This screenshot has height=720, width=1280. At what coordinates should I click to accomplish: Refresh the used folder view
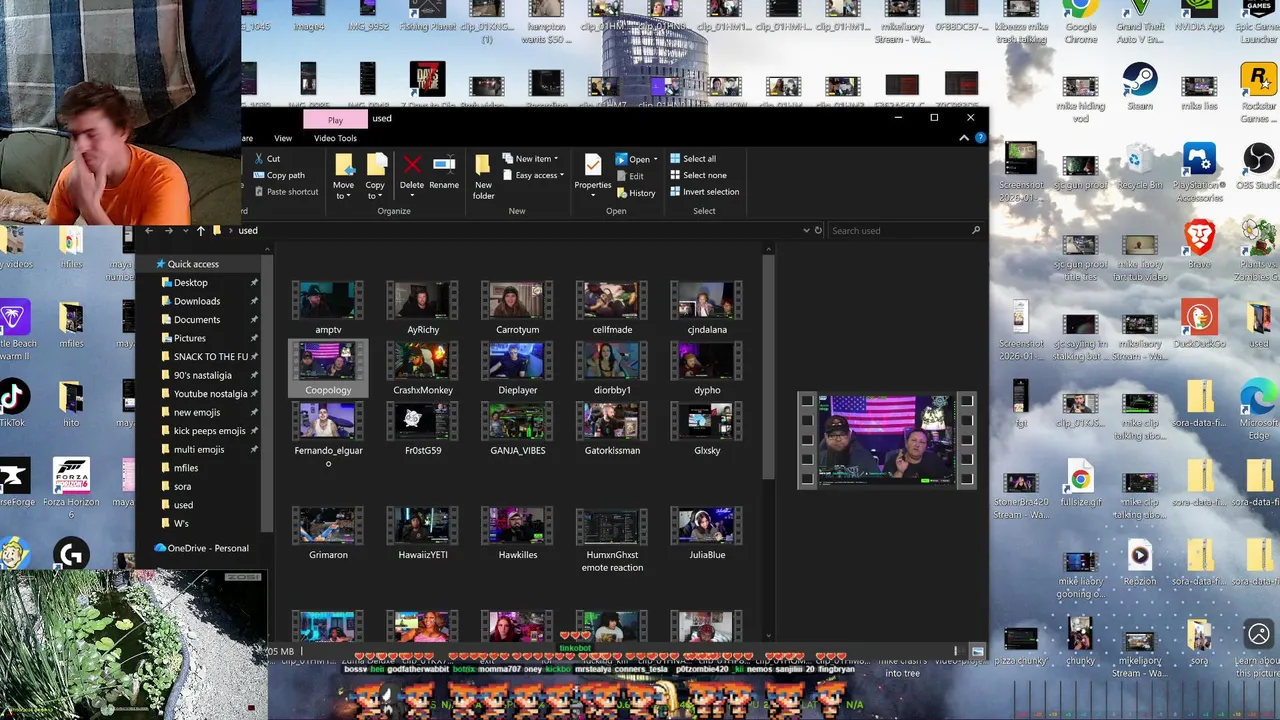click(818, 231)
